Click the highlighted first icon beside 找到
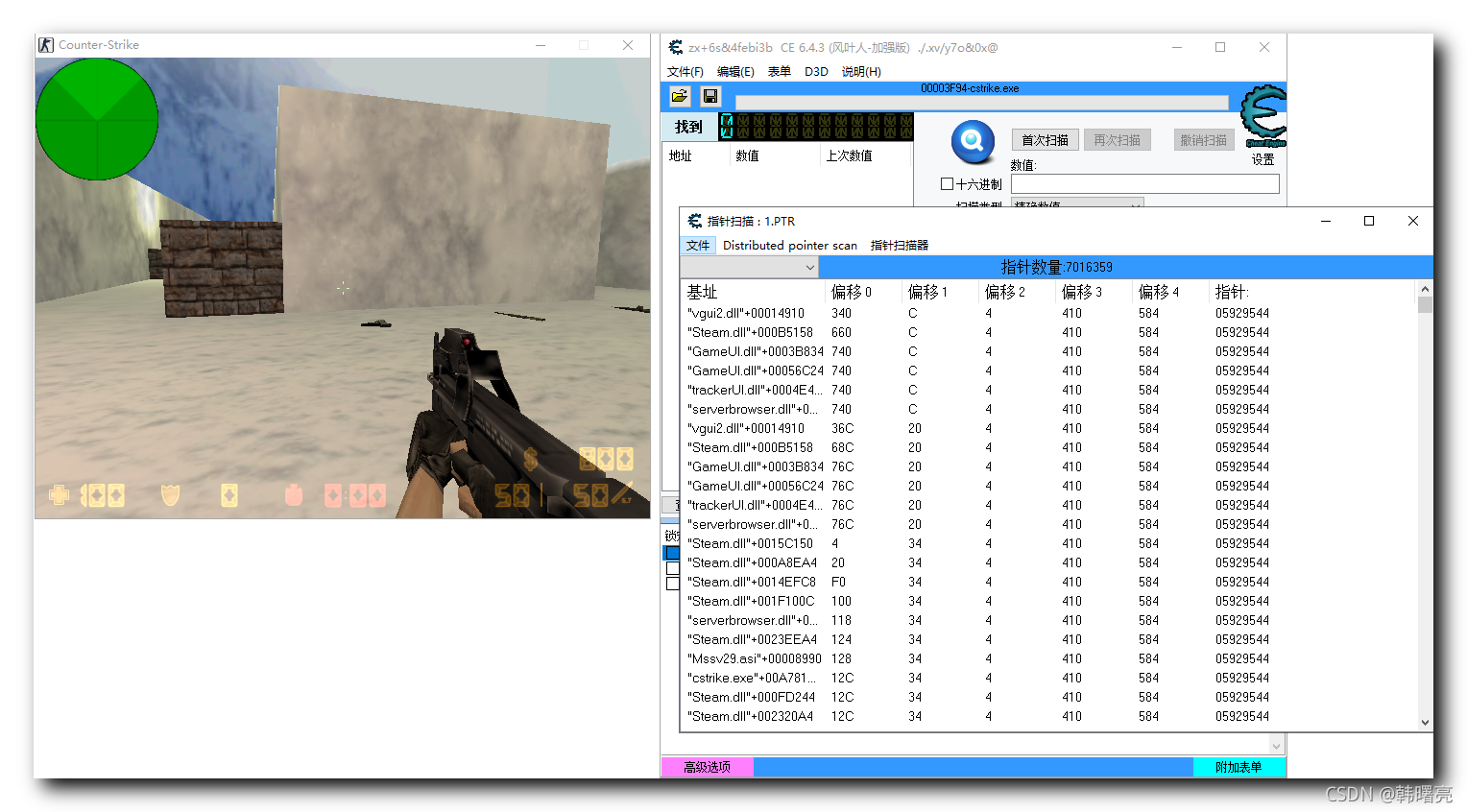This screenshot has width=1467, height=812. click(727, 126)
